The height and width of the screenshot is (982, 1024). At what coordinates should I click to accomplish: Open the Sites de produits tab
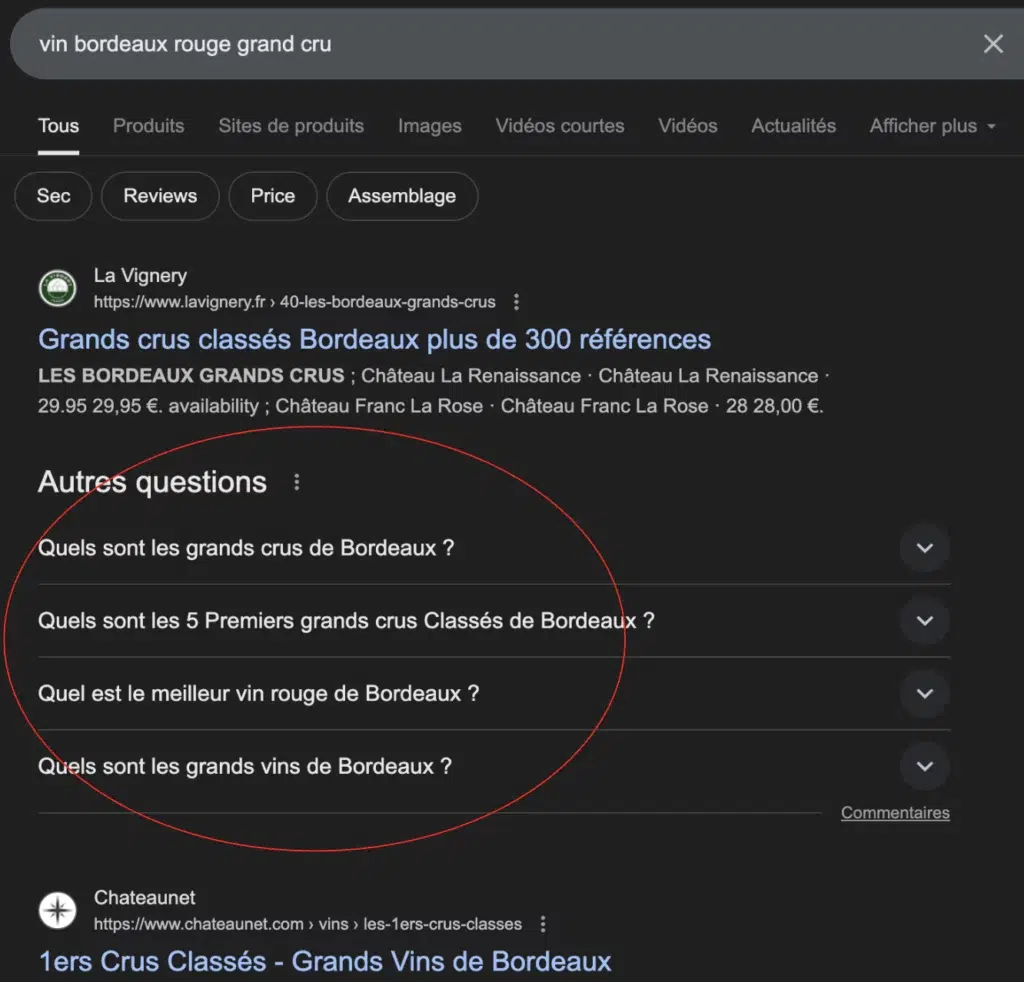point(291,125)
